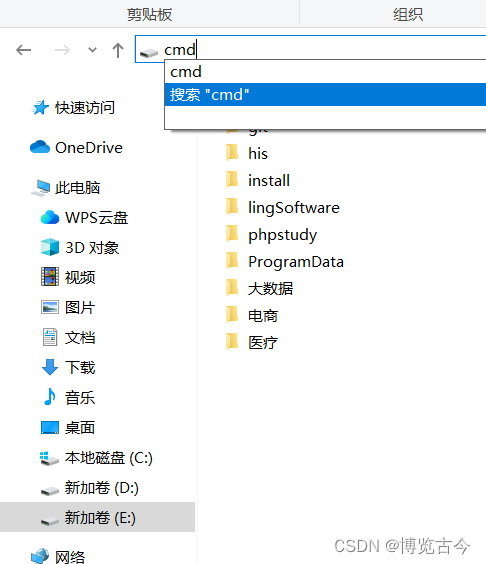Click the 剪贴板 ribbon group label
This screenshot has width=486, height=564.
pos(150,15)
